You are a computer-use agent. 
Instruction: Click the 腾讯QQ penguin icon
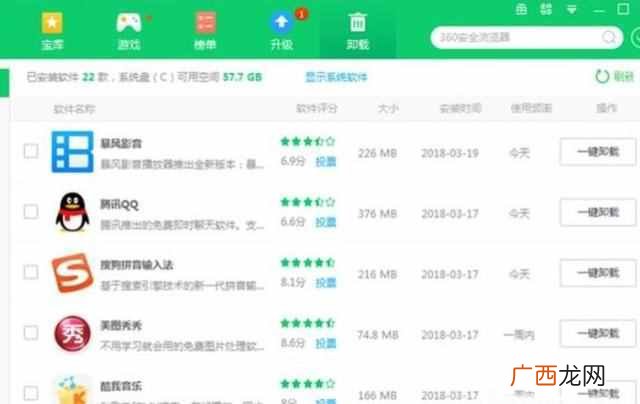pos(72,212)
